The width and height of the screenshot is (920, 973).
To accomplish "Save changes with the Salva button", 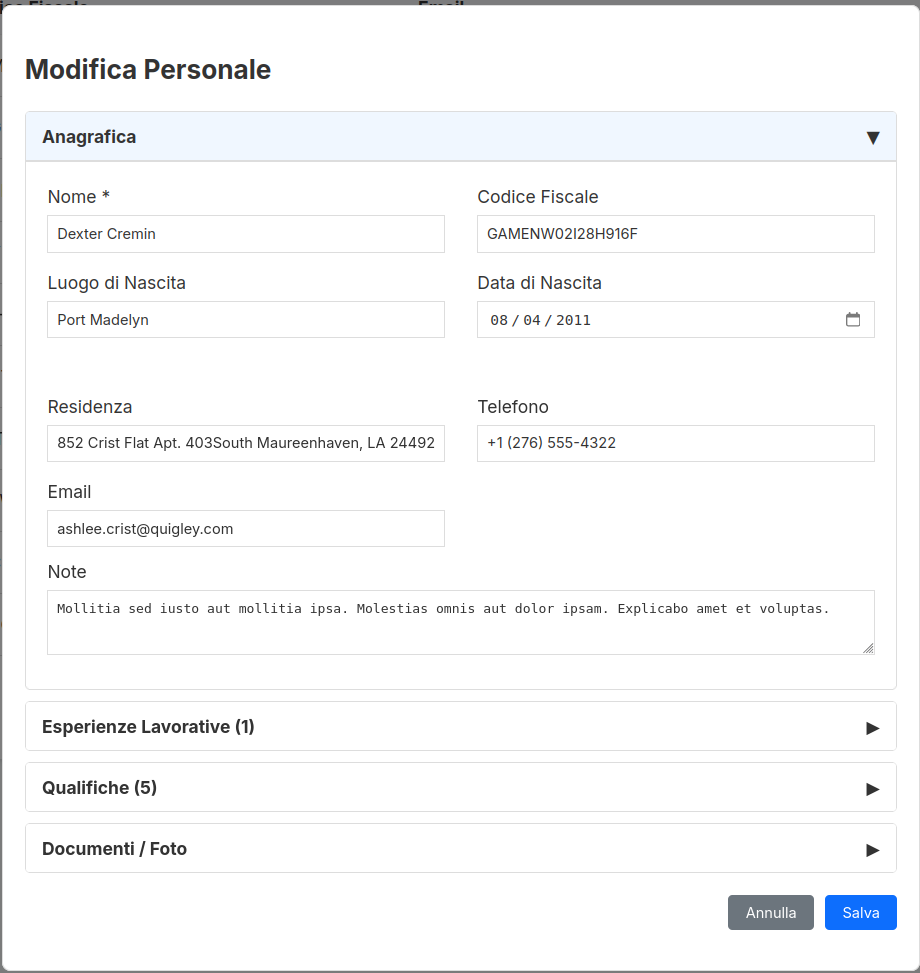I will (x=860, y=912).
